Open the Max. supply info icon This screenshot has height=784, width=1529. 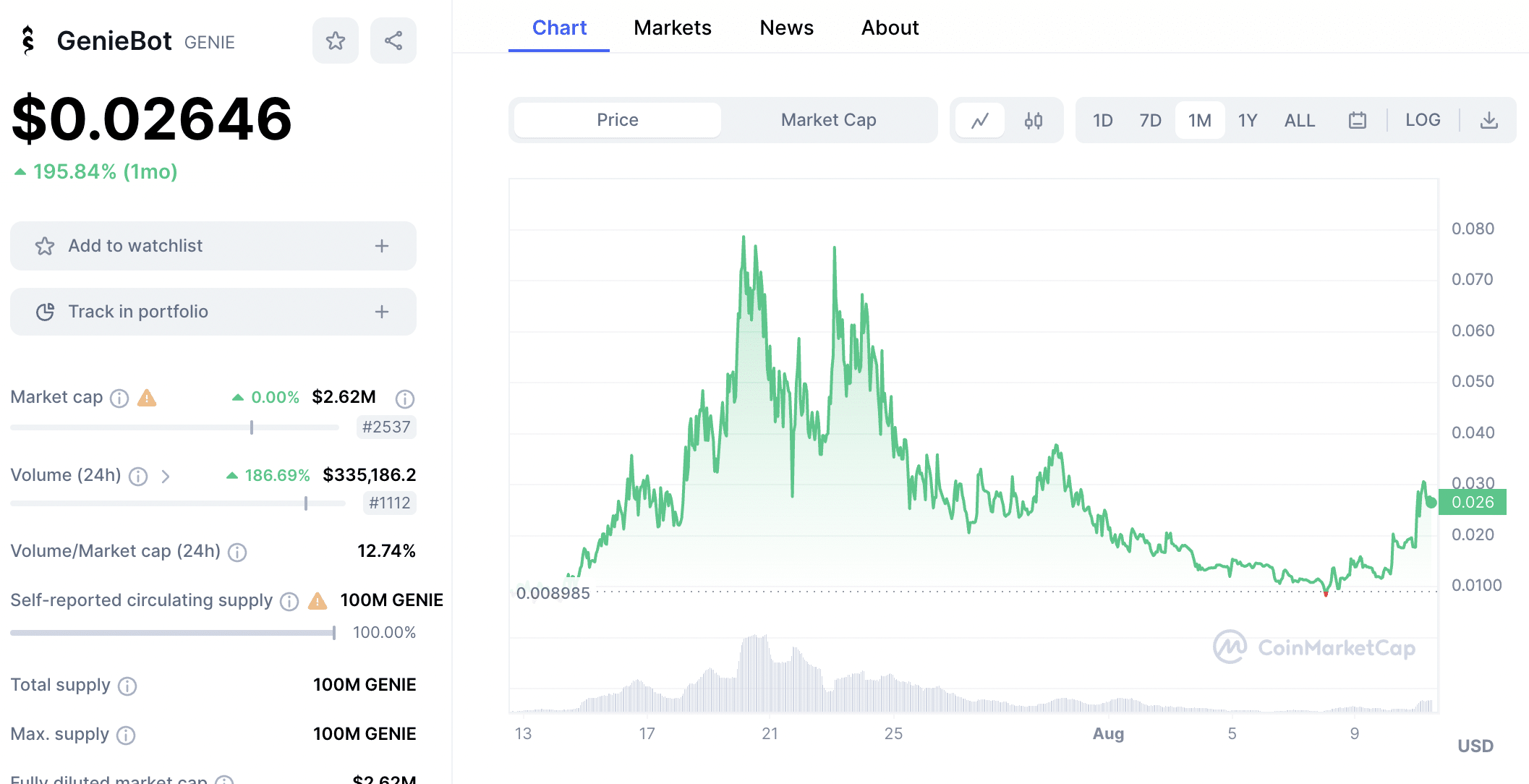[x=126, y=736]
